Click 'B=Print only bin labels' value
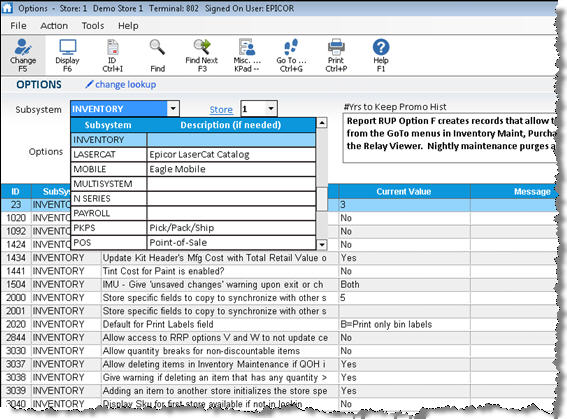 coord(386,324)
